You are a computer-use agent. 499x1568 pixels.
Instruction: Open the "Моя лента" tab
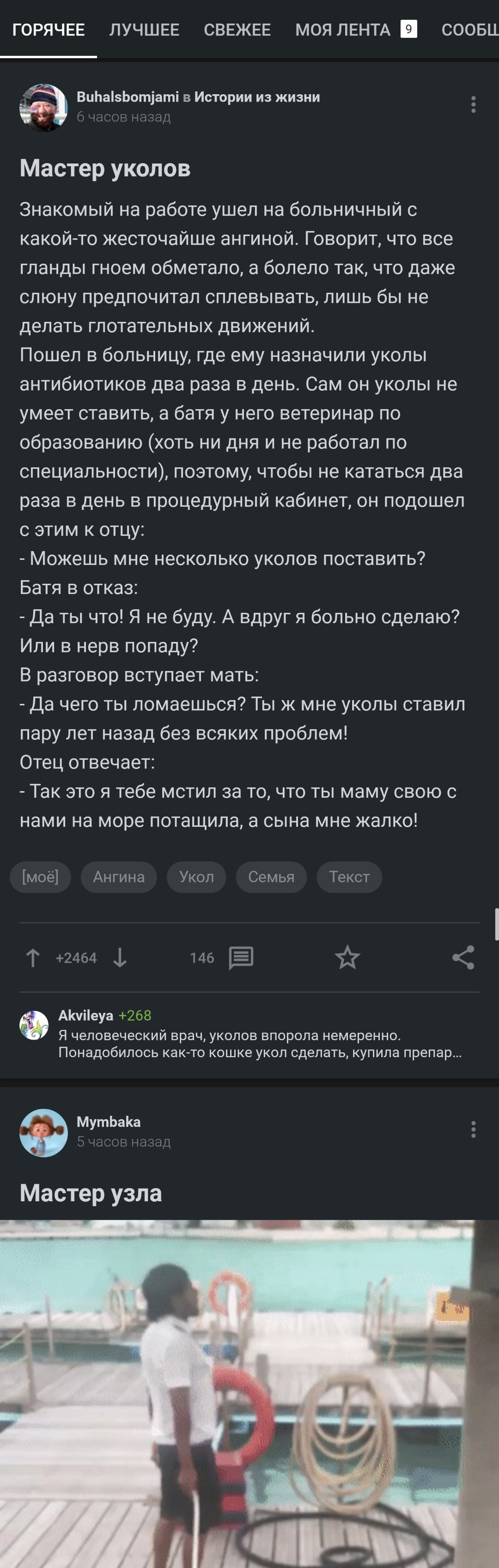click(x=342, y=30)
